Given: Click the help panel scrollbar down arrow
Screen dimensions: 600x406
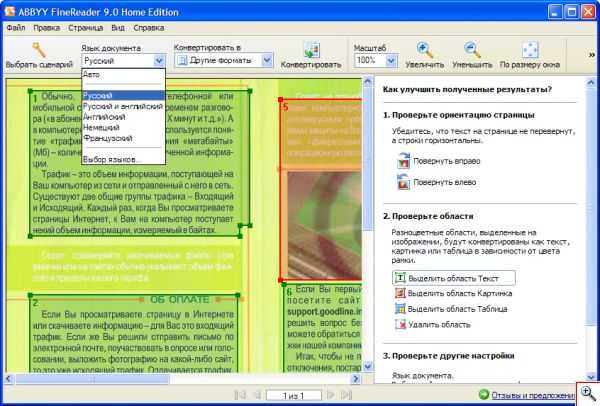Looking at the screenshot, I should pyautogui.click(x=591, y=377).
